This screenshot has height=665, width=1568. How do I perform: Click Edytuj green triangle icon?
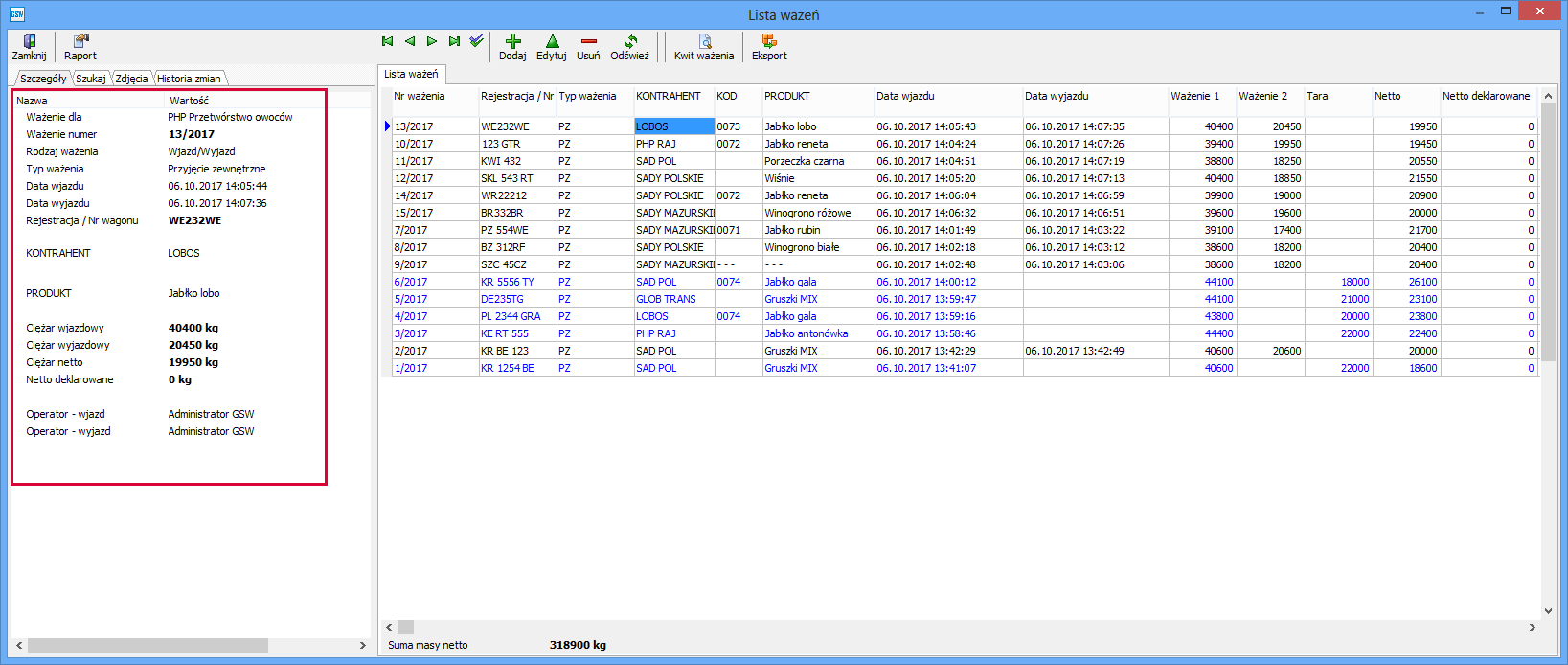tap(552, 42)
